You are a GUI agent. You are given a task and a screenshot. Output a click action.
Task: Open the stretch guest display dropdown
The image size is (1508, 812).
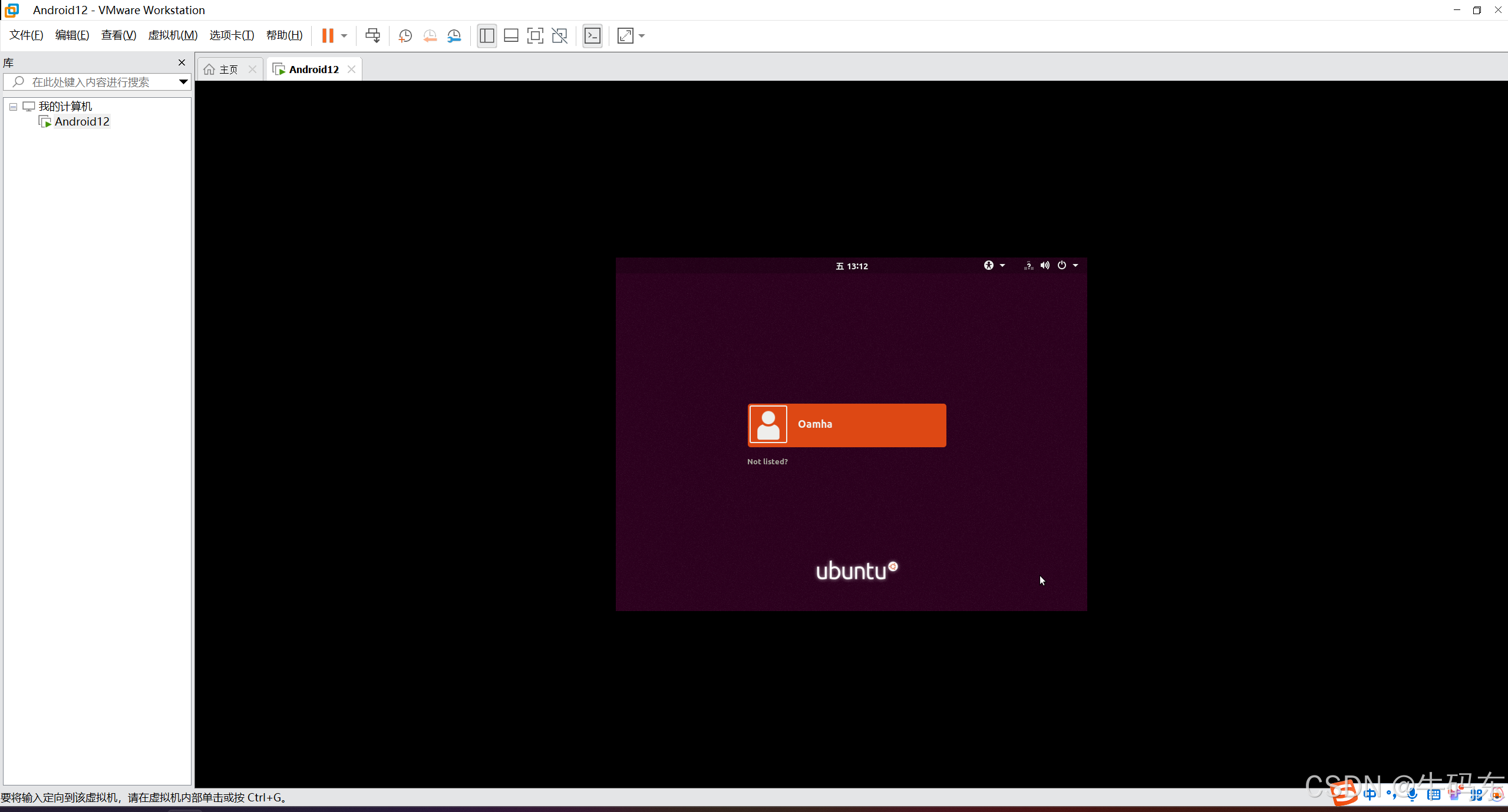click(x=642, y=36)
